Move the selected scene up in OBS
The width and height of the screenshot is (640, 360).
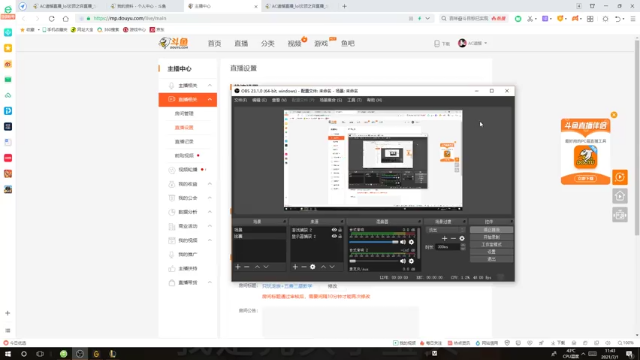pos(257,267)
